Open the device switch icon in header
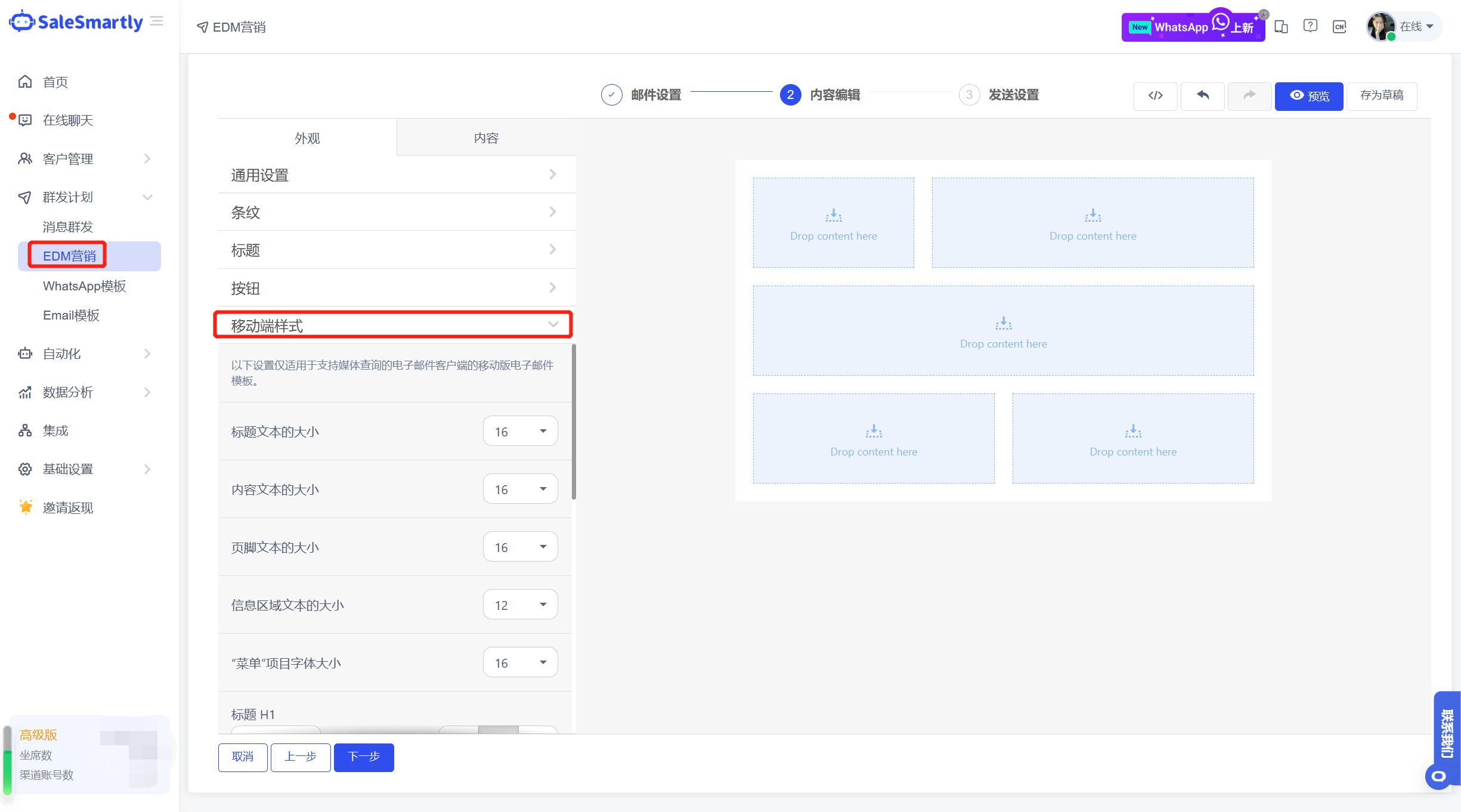This screenshot has height=812, width=1461. (x=1281, y=27)
